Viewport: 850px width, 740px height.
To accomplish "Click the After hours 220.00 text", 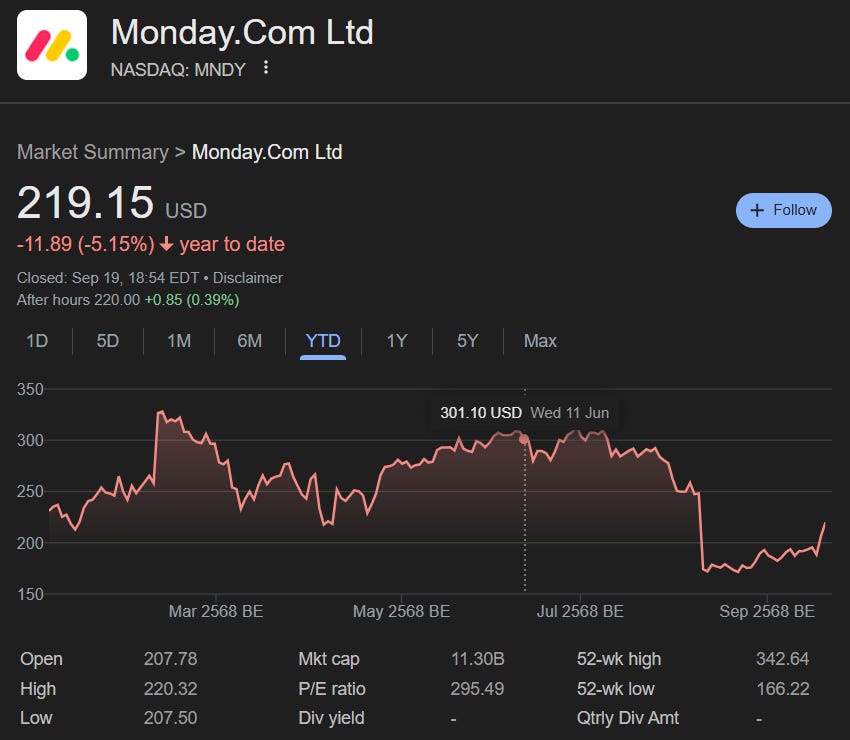I will tap(78, 300).
